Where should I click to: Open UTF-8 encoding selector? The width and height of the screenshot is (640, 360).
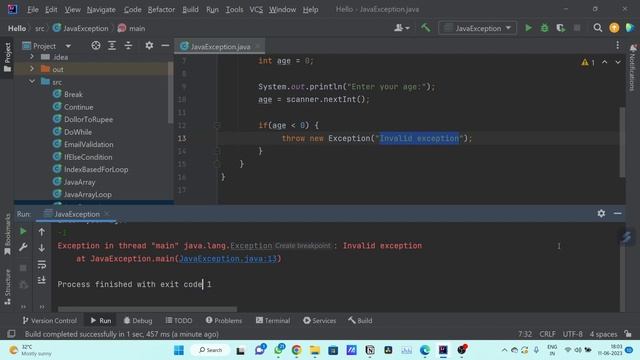pos(573,334)
